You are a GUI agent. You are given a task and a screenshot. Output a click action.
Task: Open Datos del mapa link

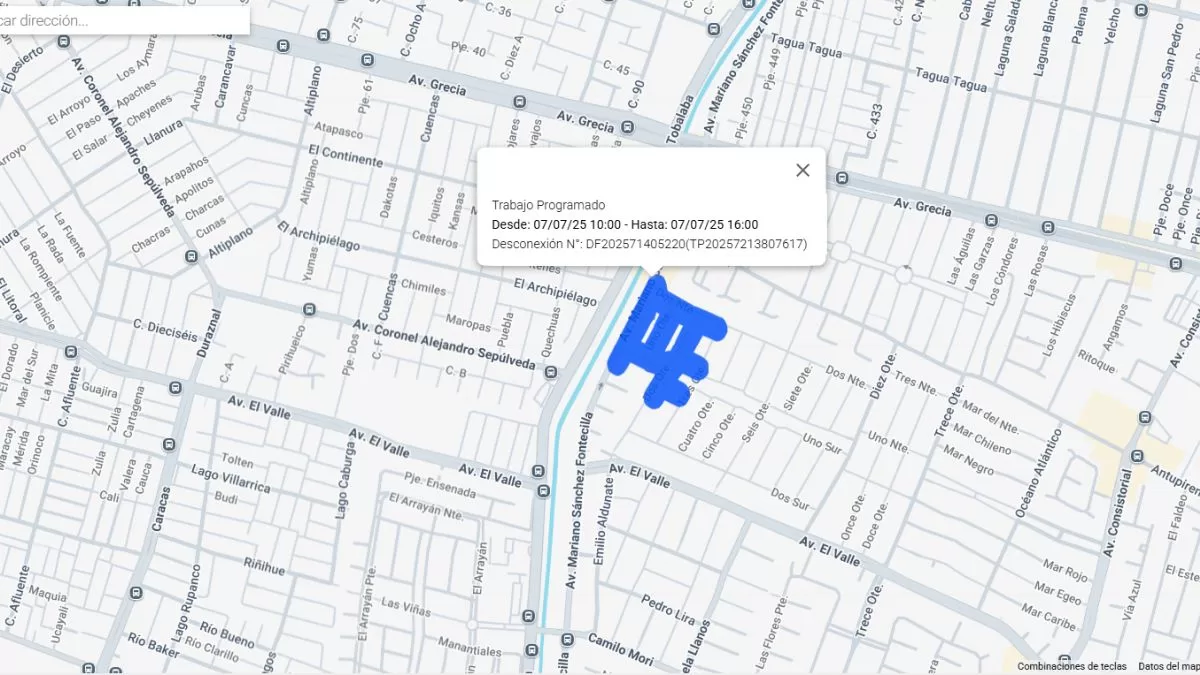point(1168,666)
